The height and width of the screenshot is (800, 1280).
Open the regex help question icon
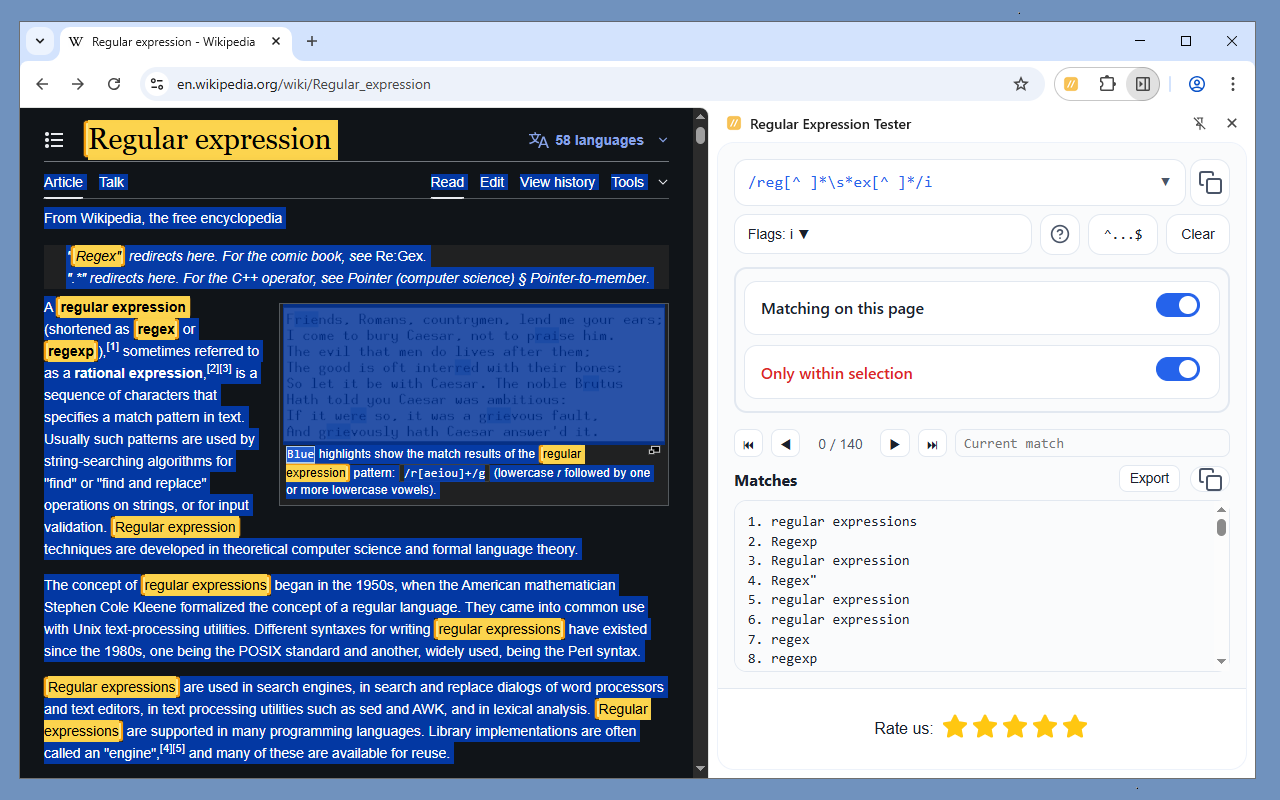pos(1060,234)
